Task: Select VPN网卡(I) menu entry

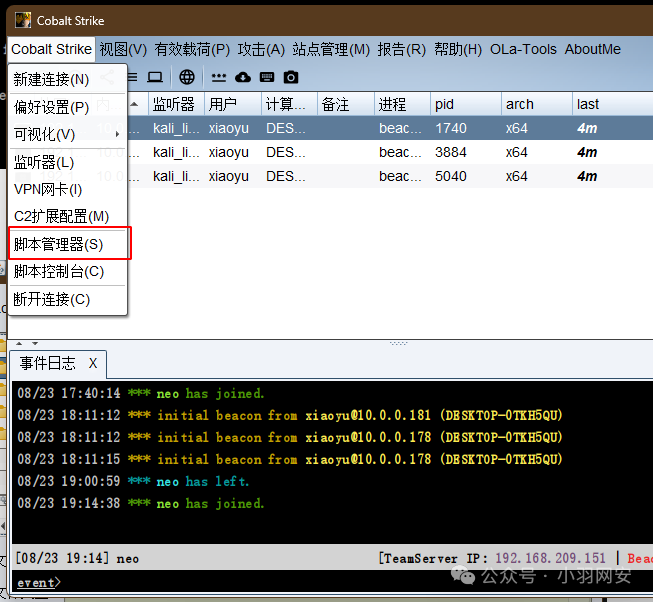Action: (x=67, y=189)
